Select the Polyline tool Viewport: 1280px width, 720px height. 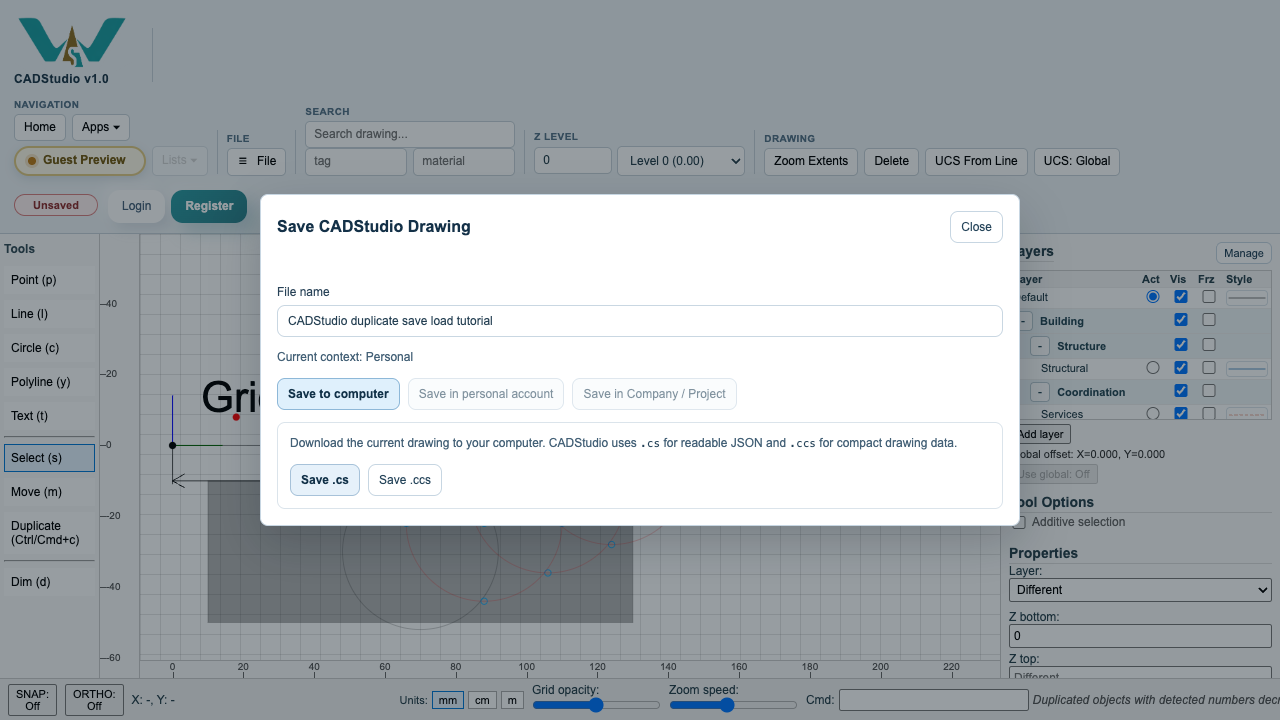tap(49, 382)
